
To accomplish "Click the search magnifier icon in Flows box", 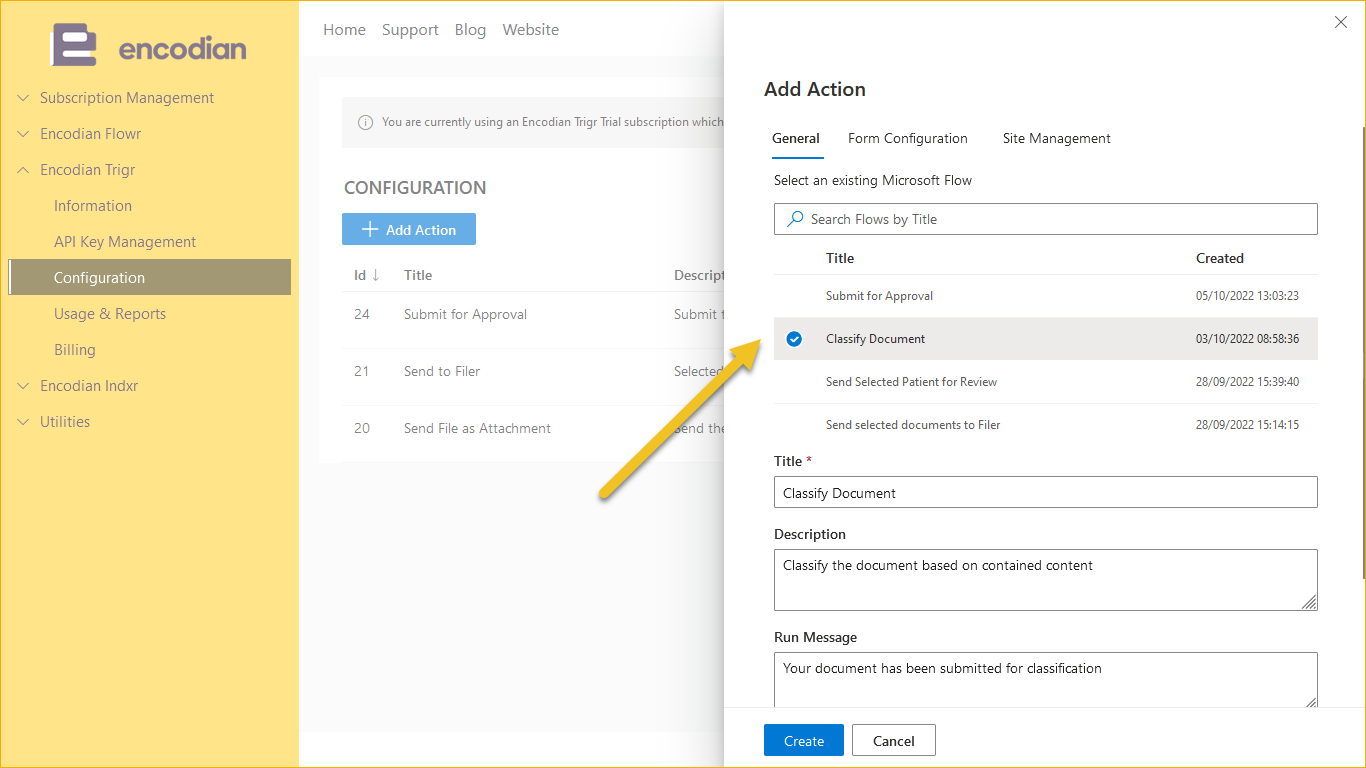I will pyautogui.click(x=795, y=219).
